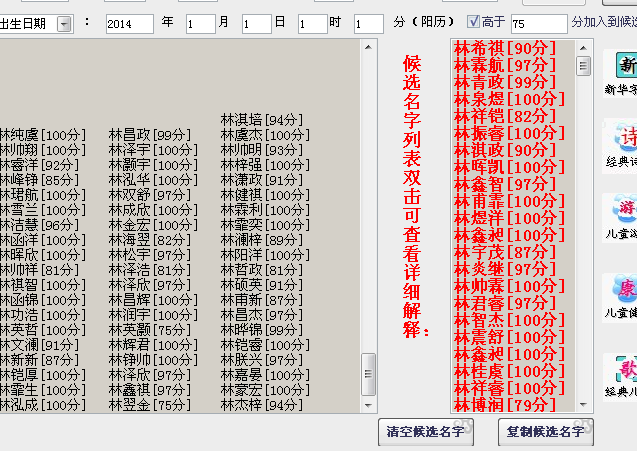The image size is (637, 451).
Task: Open the 儿童健康 health icon
Action: 626,289
